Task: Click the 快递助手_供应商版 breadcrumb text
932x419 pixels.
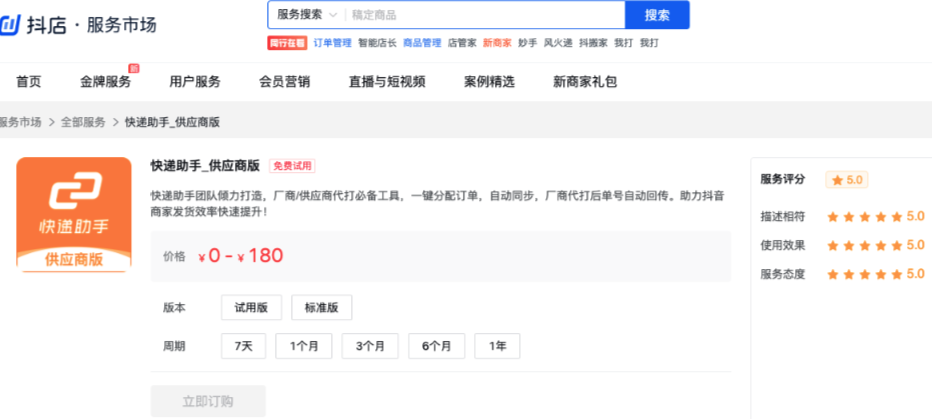Action: [172, 122]
